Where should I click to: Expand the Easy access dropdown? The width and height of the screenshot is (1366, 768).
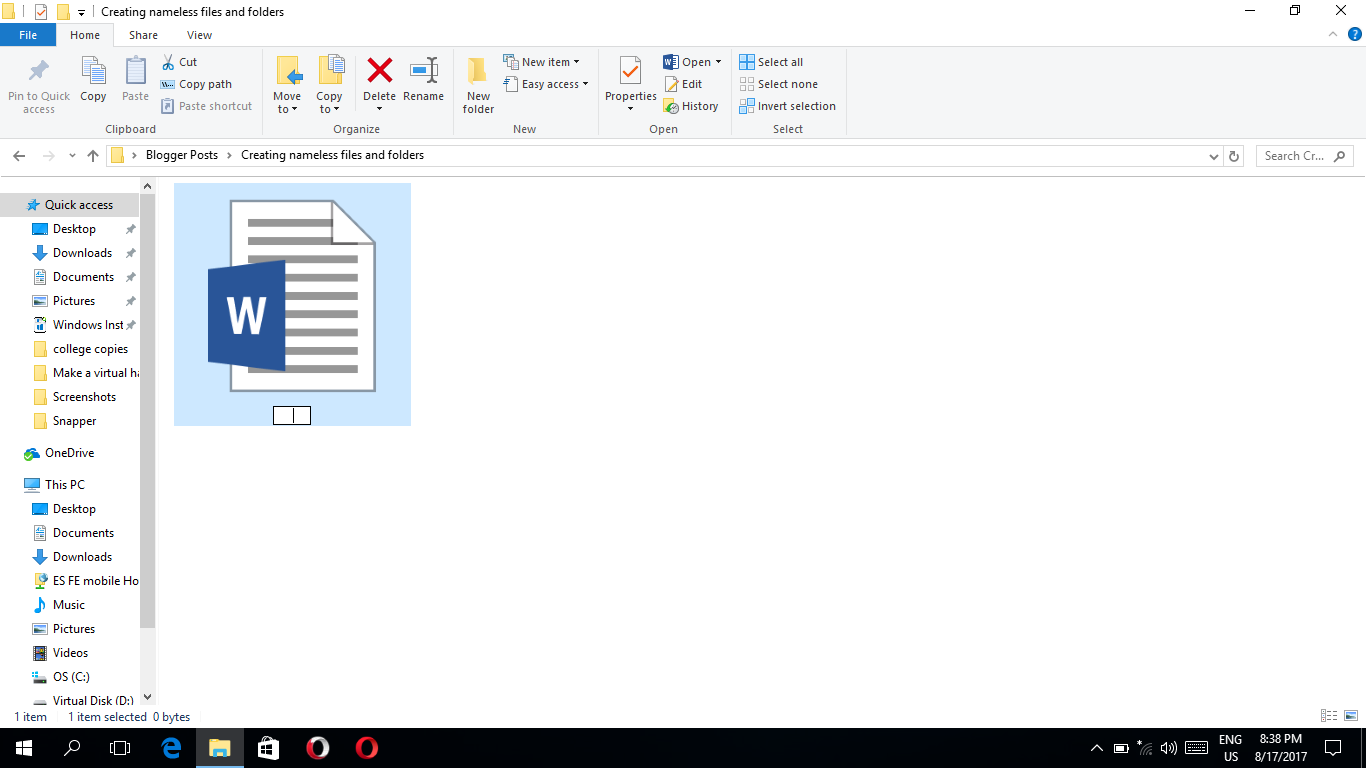(x=545, y=84)
